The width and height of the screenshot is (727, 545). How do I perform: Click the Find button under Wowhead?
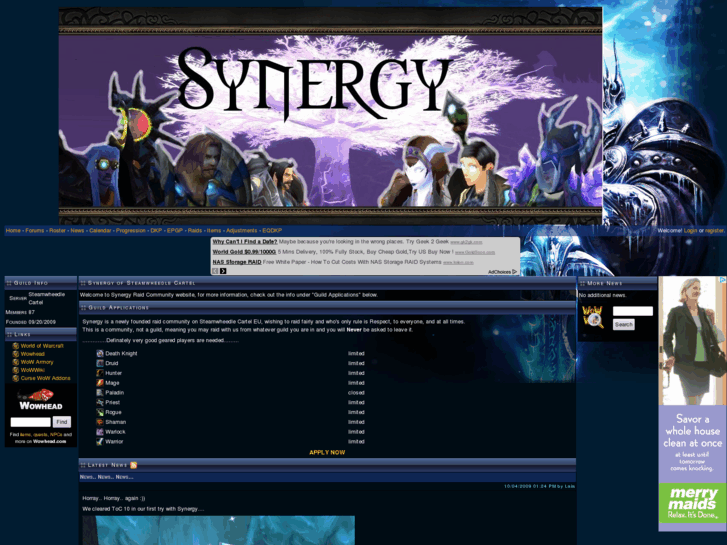tap(62, 422)
